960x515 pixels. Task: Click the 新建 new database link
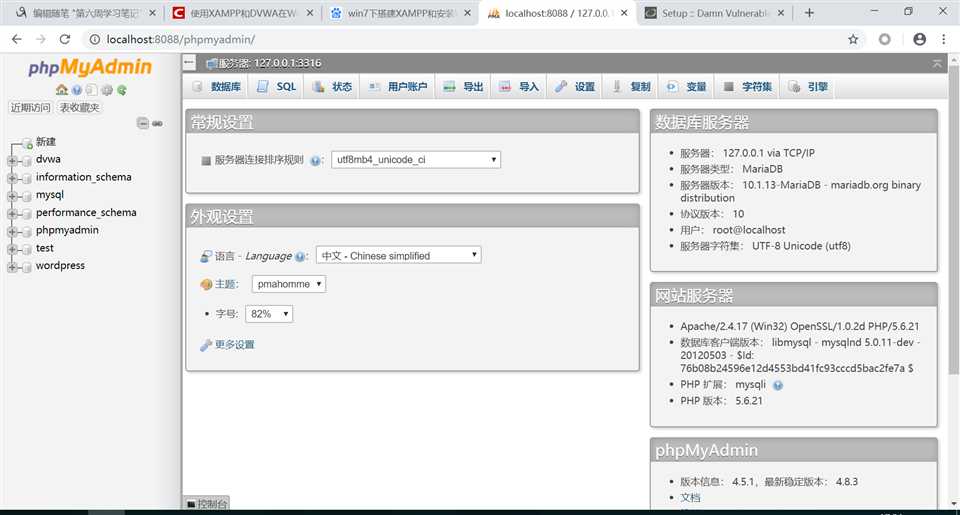tap(45, 142)
